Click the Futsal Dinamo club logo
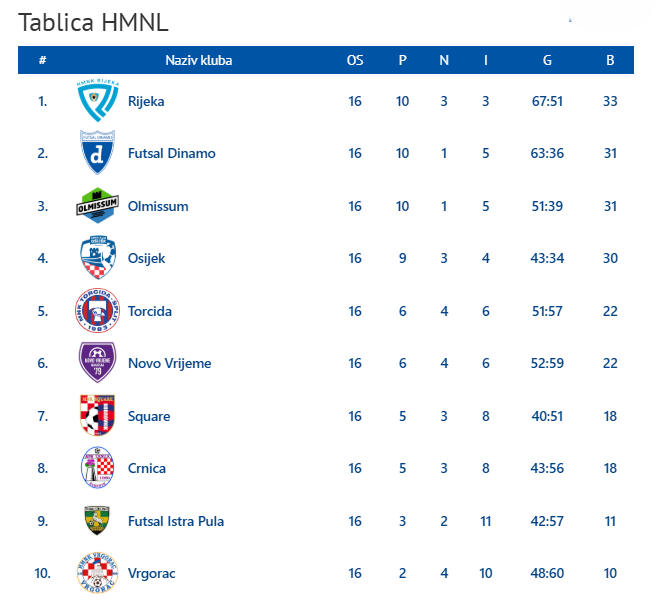 pyautogui.click(x=98, y=153)
